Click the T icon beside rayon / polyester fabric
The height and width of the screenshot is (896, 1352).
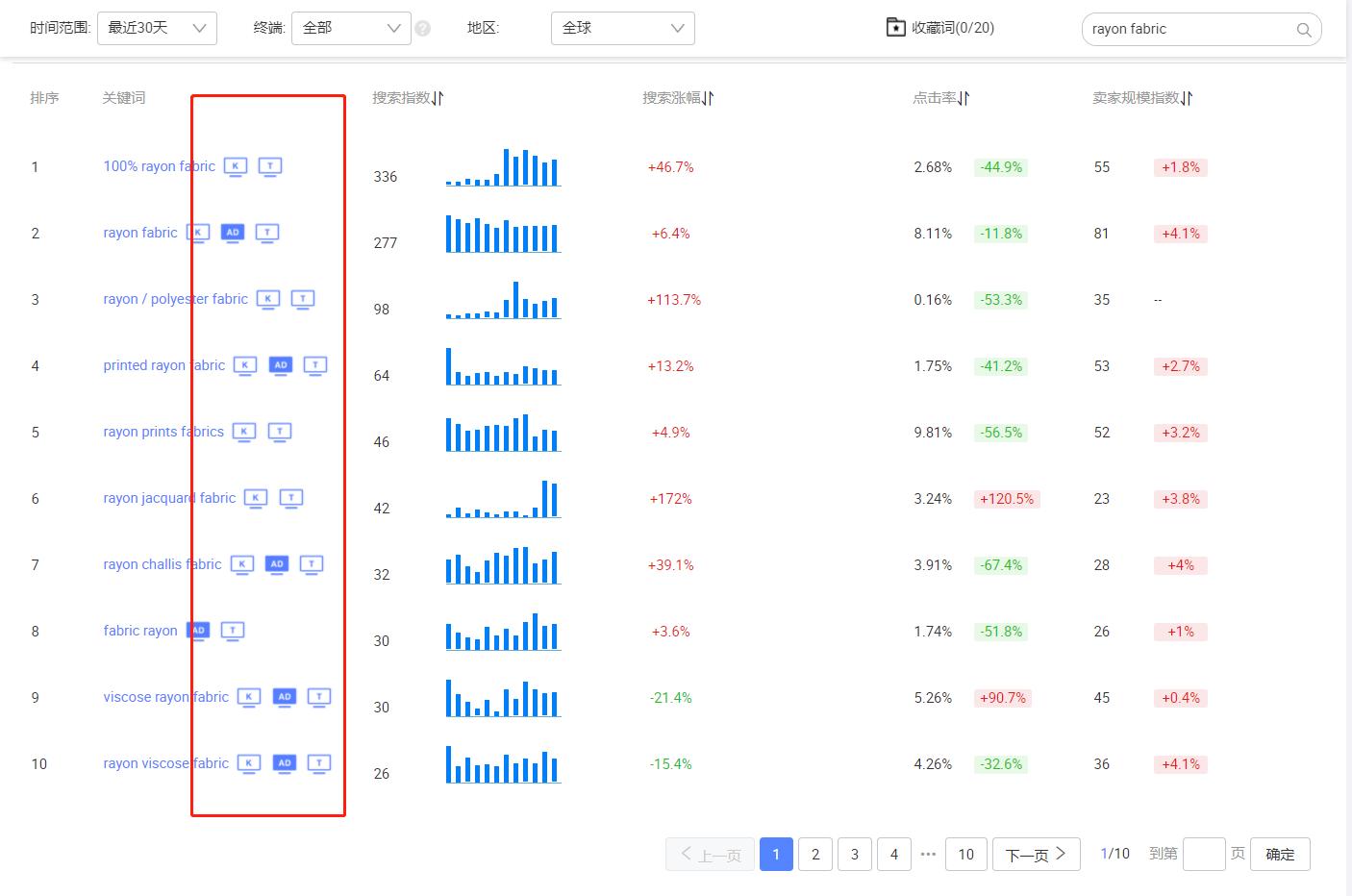pyautogui.click(x=303, y=299)
